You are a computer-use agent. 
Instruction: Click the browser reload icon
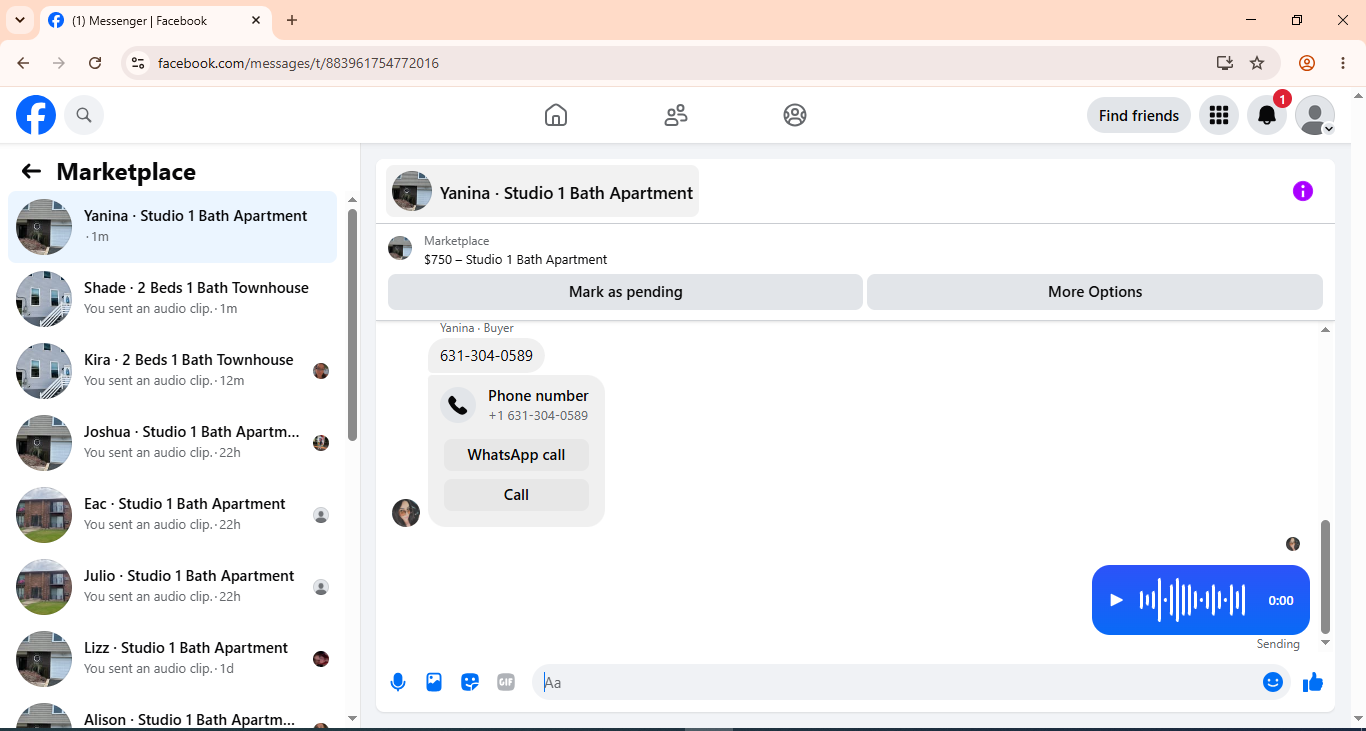(x=95, y=63)
